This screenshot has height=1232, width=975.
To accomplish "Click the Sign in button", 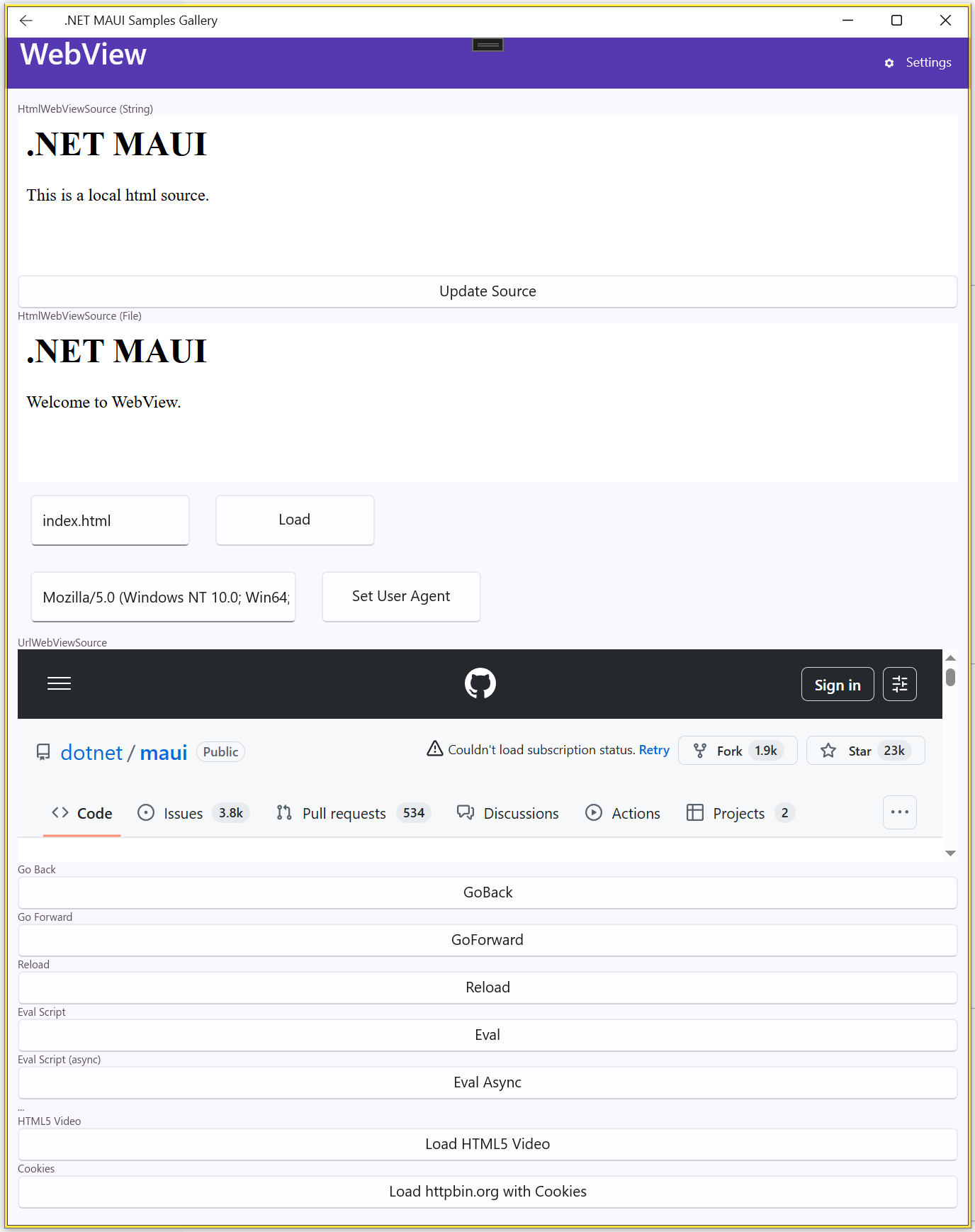I will point(837,685).
